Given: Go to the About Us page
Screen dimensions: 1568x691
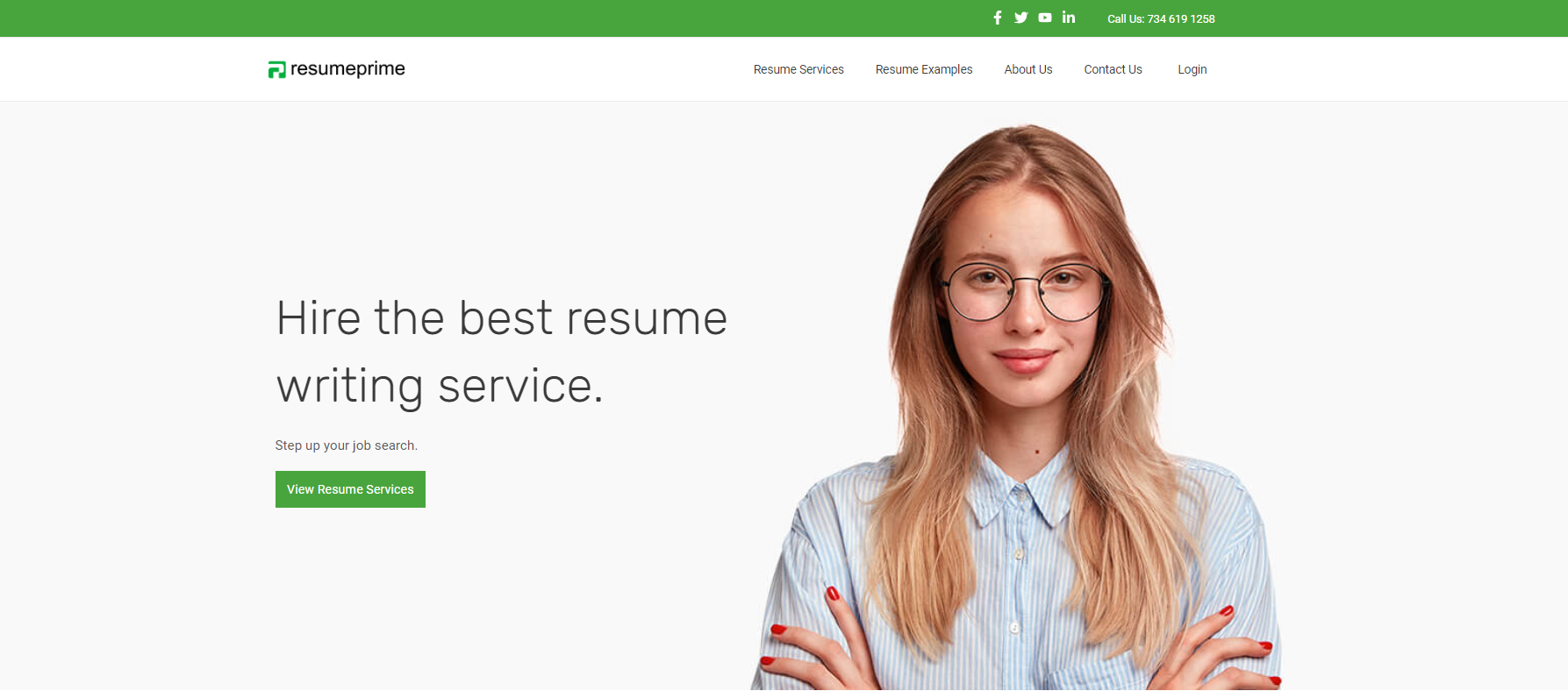Looking at the screenshot, I should 1028,69.
